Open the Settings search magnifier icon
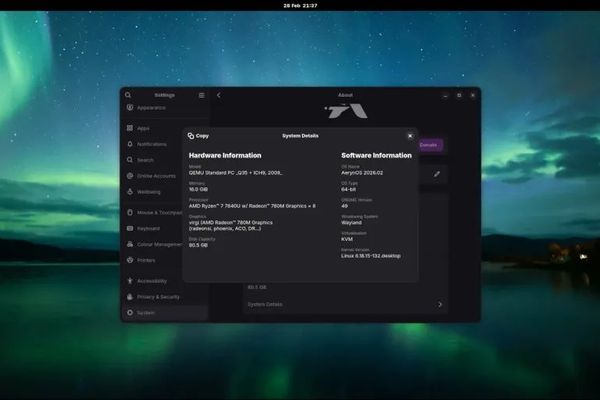The image size is (600, 400). tap(128, 95)
